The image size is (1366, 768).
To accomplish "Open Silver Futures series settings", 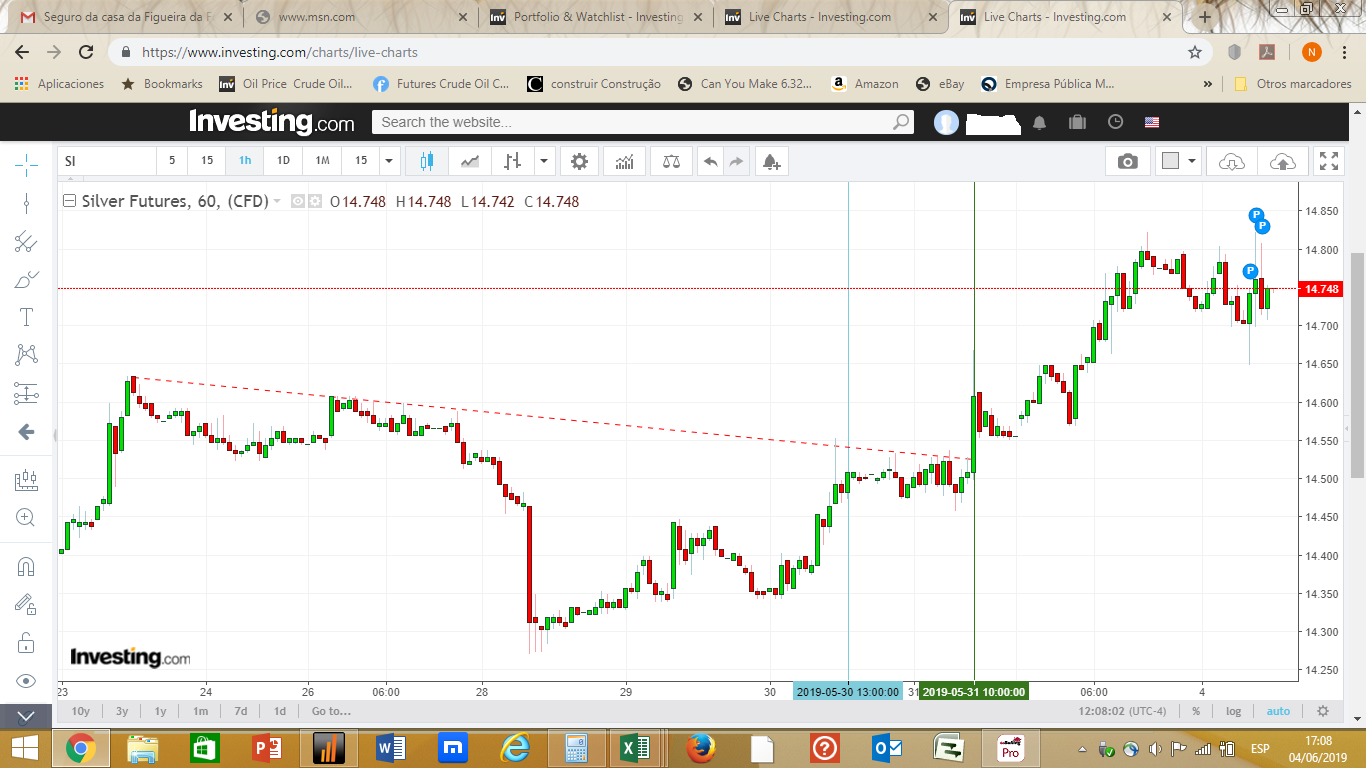I will click(315, 201).
